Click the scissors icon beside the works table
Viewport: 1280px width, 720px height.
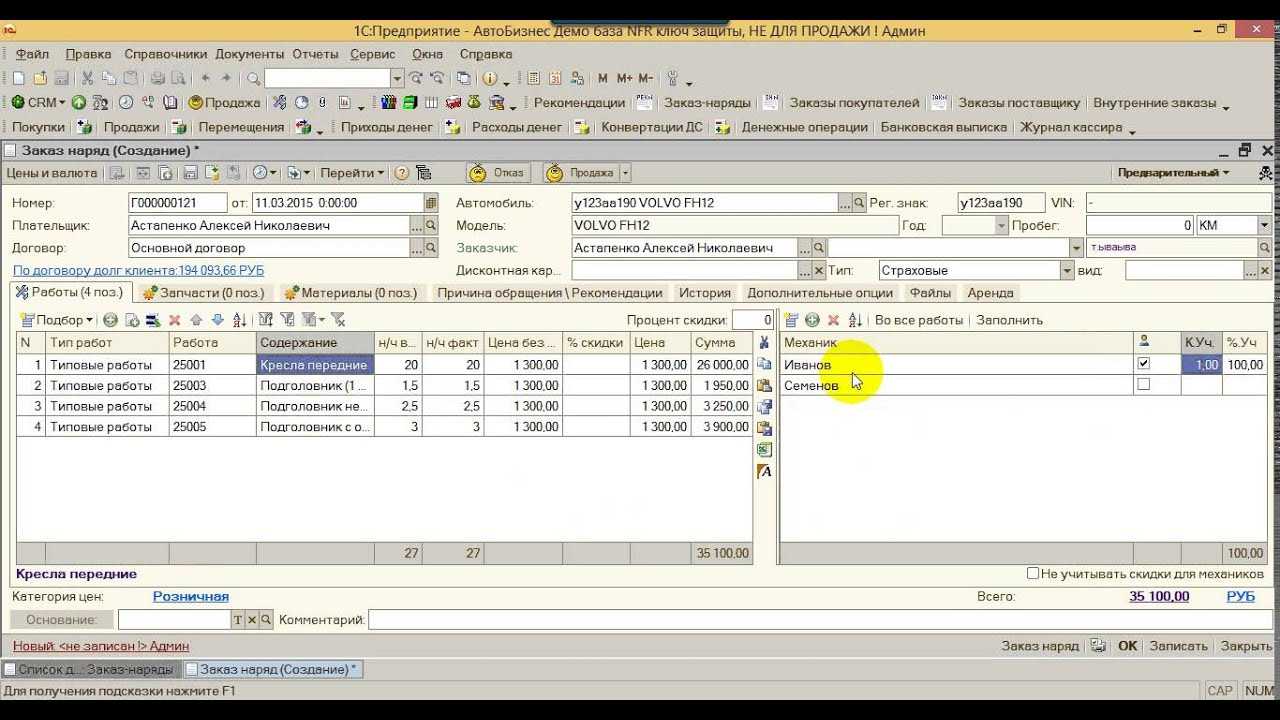pyautogui.click(x=765, y=343)
